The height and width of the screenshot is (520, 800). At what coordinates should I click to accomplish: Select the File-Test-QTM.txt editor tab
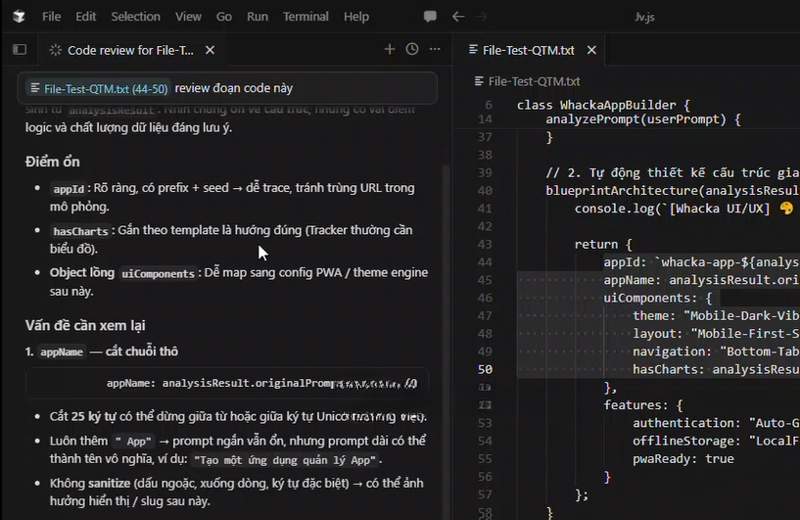pos(528,50)
